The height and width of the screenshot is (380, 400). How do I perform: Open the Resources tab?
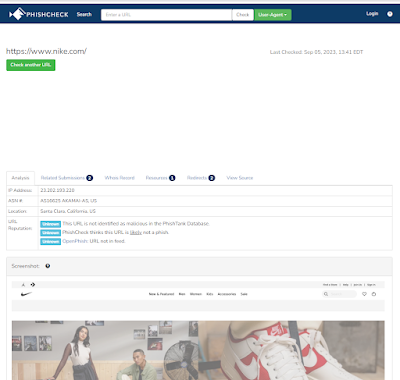(160, 178)
